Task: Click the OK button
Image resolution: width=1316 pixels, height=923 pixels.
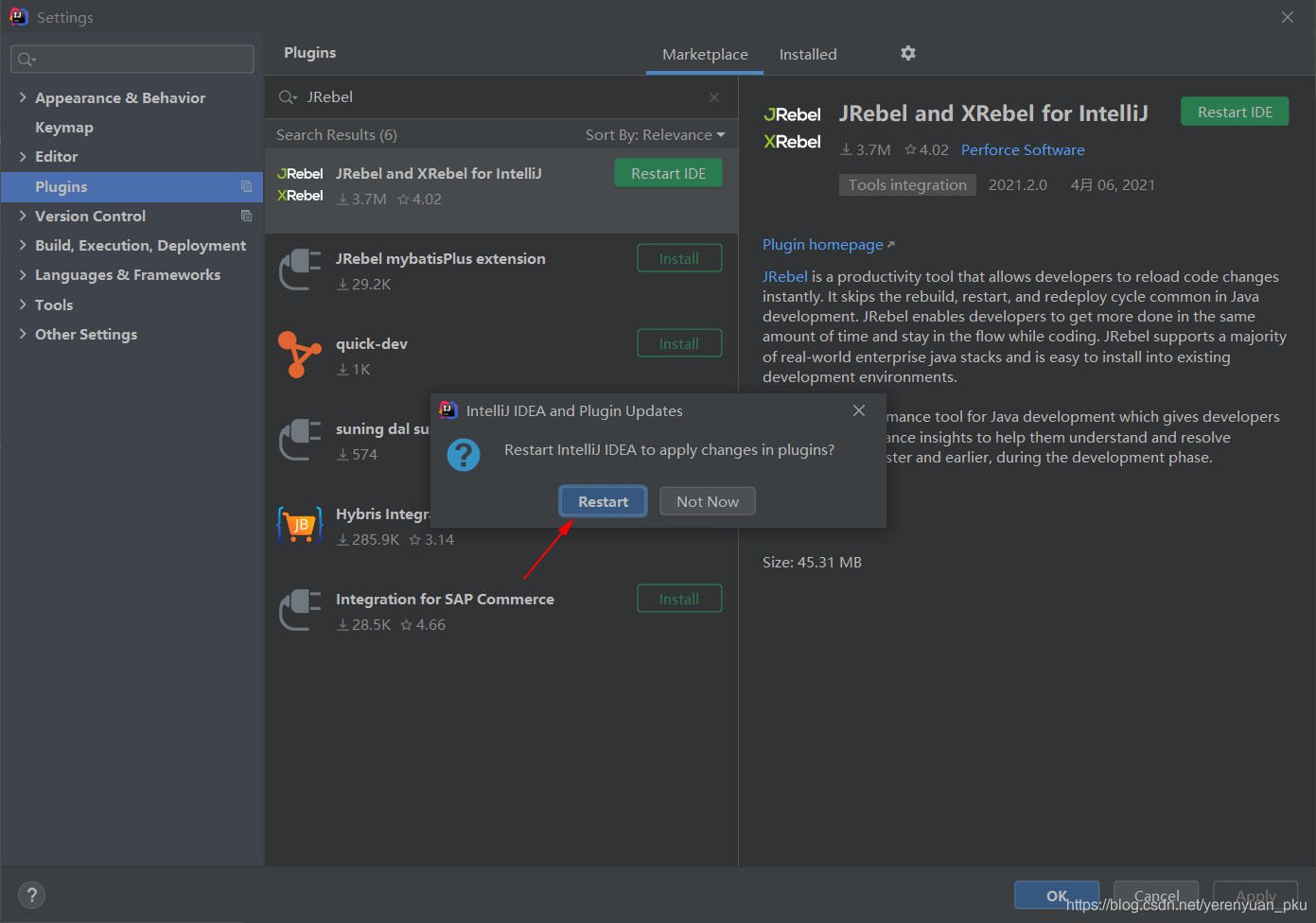Action: (x=1057, y=896)
